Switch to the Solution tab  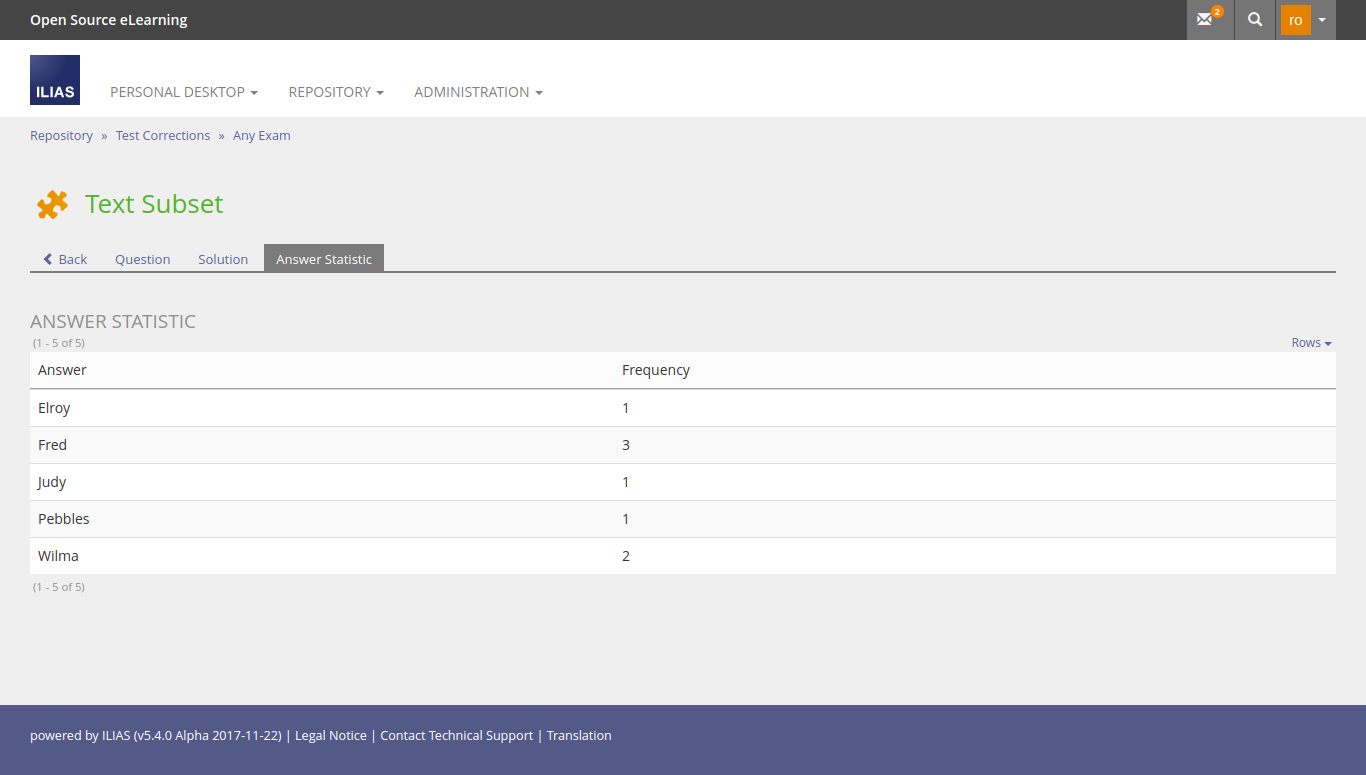tap(223, 259)
